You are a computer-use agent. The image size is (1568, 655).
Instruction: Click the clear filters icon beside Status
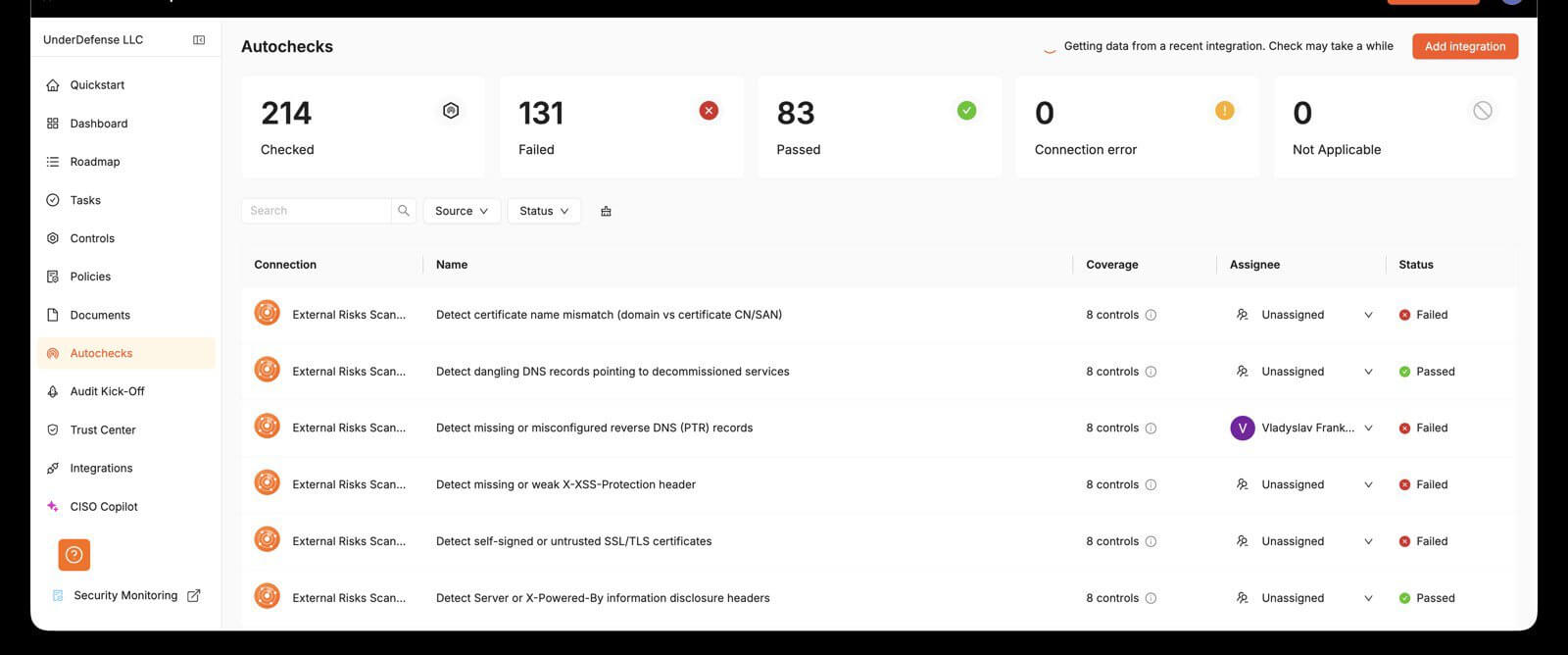coord(606,211)
